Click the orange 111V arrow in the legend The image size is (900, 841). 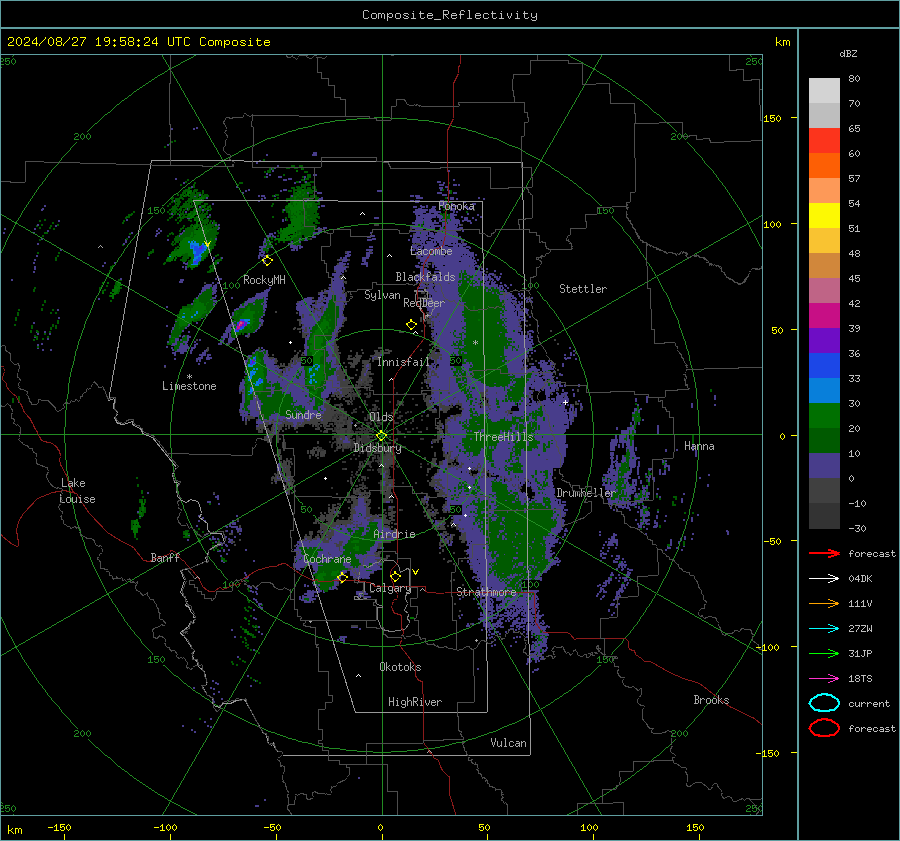click(824, 603)
